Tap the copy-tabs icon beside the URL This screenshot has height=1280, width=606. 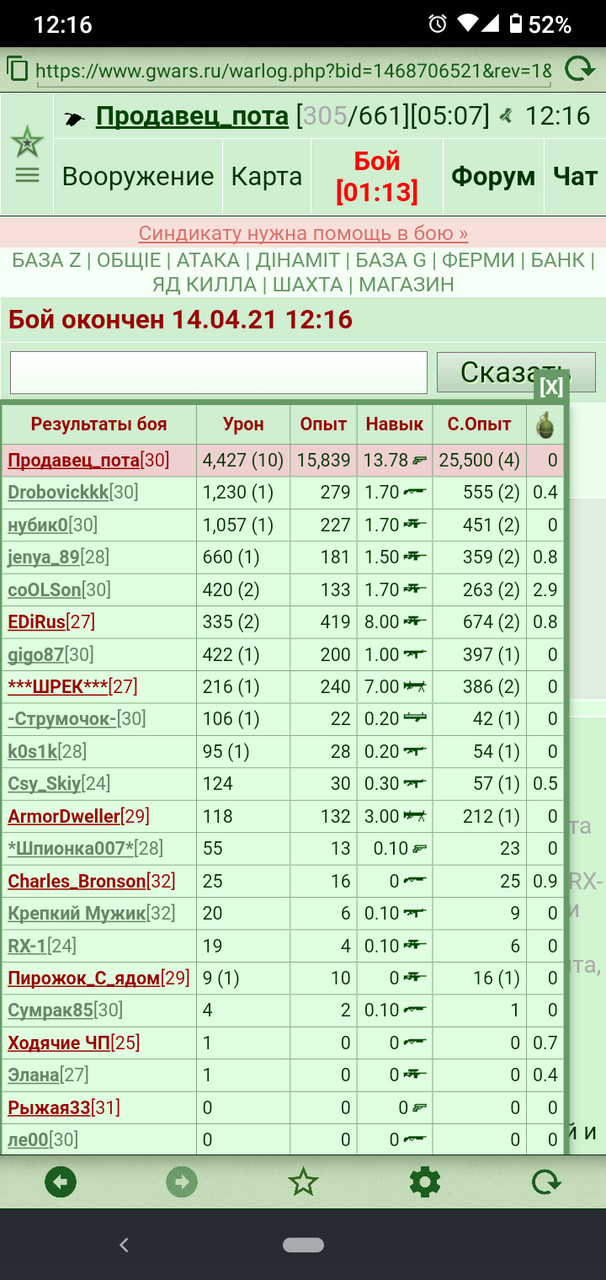(18, 69)
